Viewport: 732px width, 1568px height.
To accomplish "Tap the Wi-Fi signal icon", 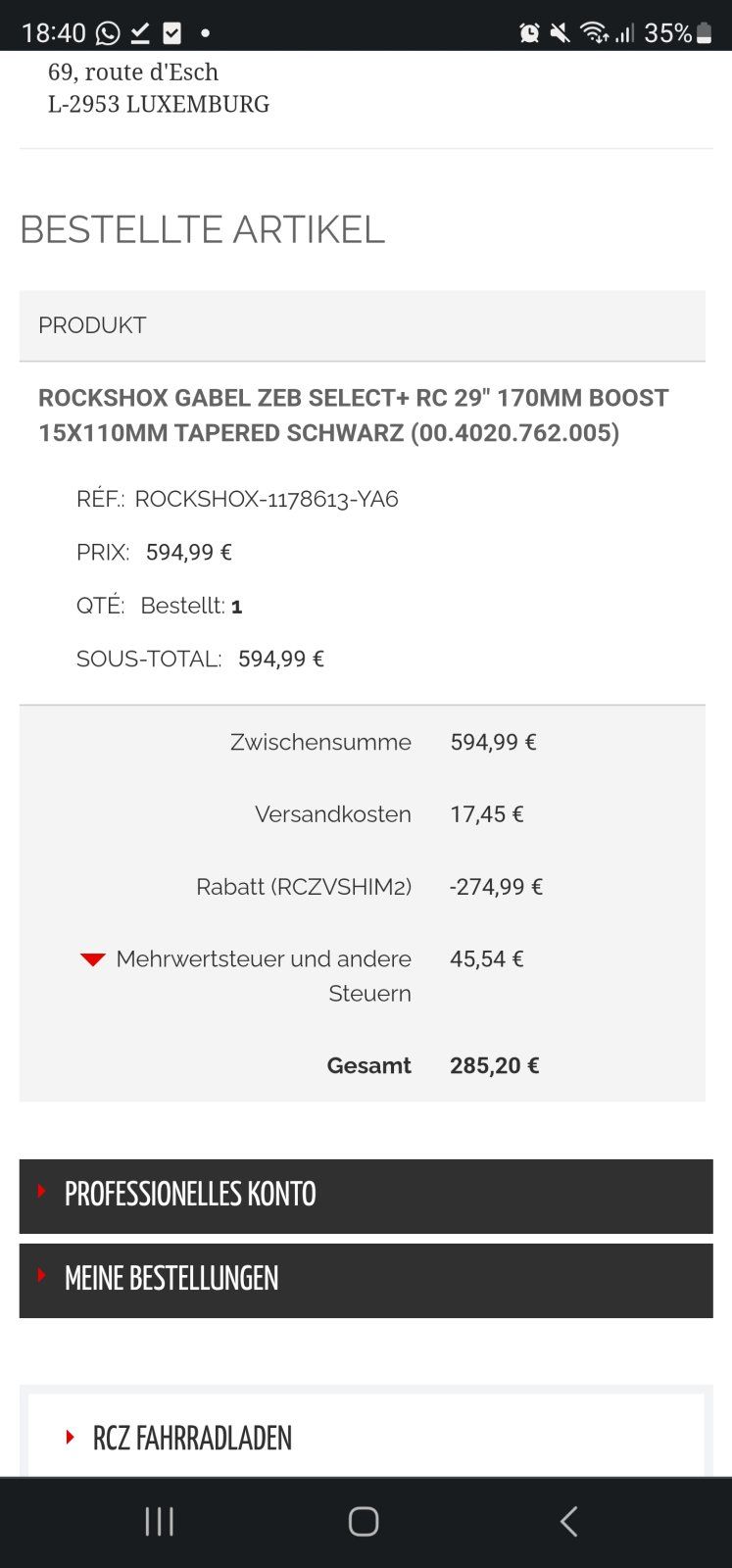I will tap(594, 33).
